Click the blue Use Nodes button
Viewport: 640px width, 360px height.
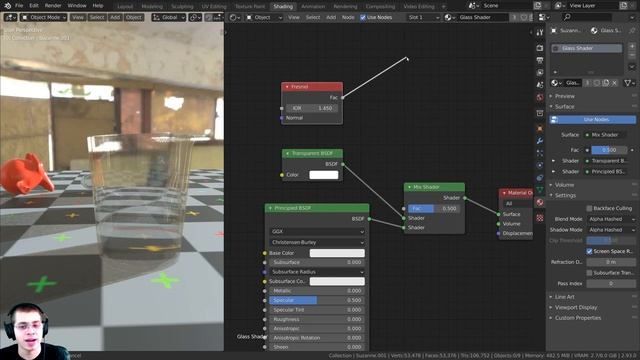(x=593, y=120)
